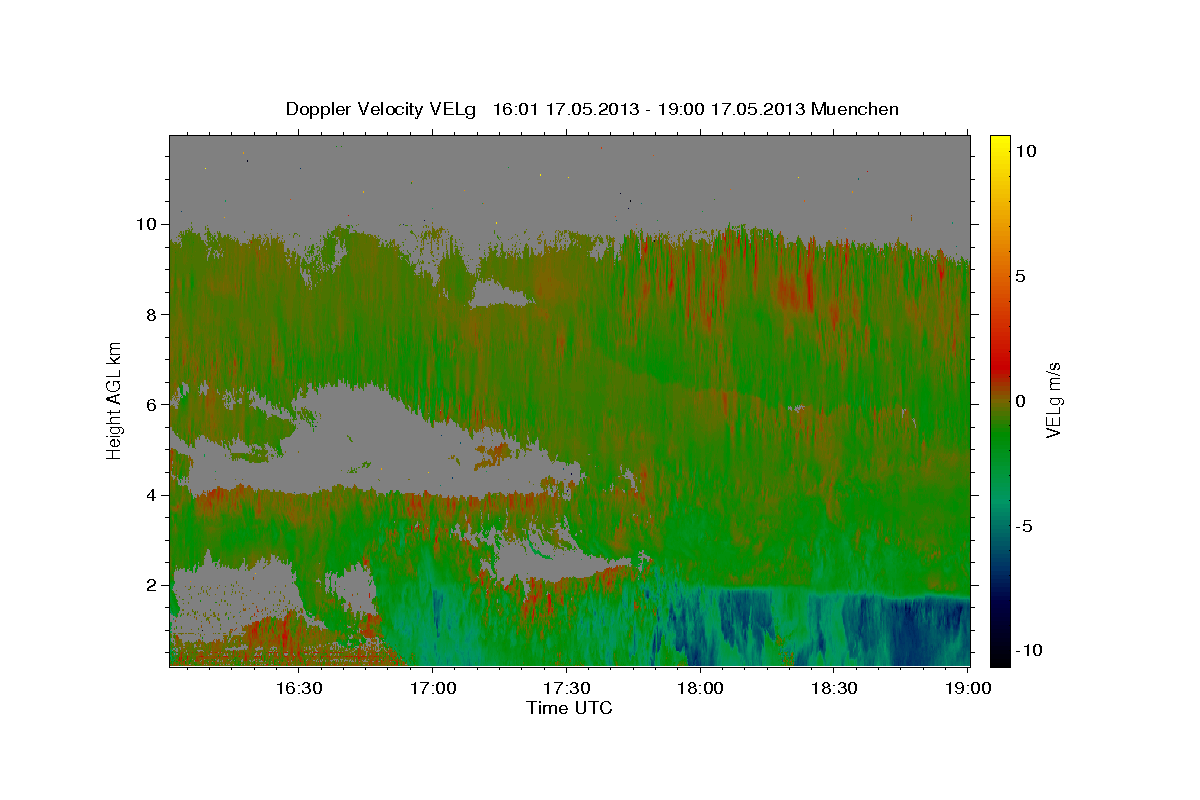Click the 18:00 time tick label
The image size is (1200, 800).
[700, 688]
